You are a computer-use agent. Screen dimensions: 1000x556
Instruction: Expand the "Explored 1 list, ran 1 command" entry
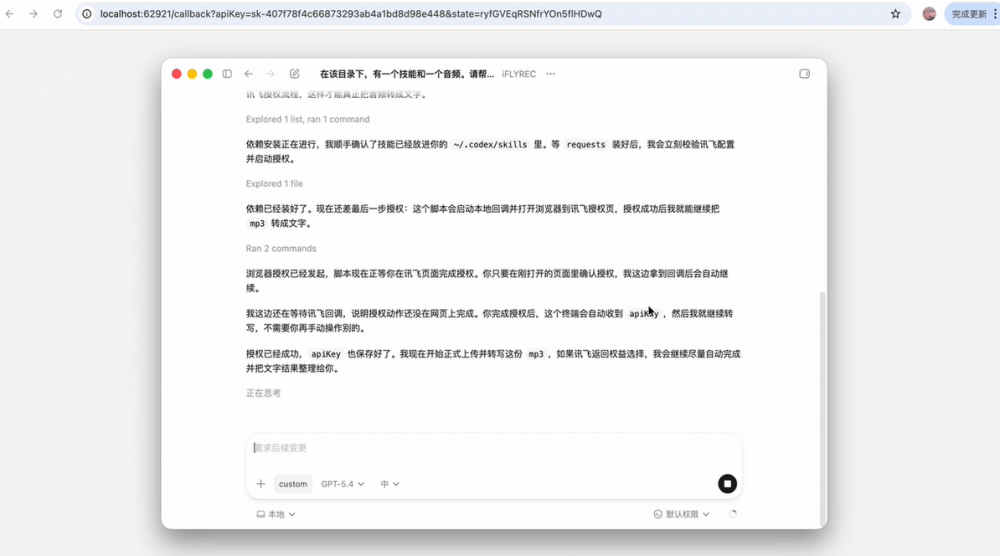coord(307,119)
